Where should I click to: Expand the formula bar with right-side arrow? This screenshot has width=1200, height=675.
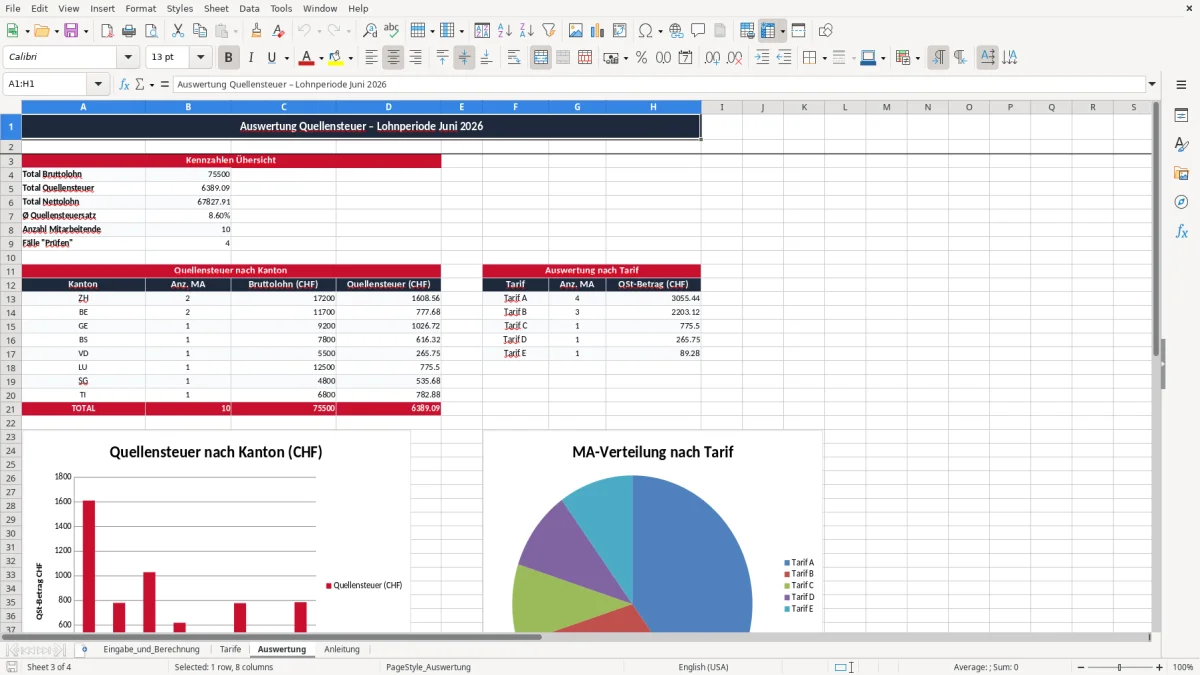(1152, 84)
